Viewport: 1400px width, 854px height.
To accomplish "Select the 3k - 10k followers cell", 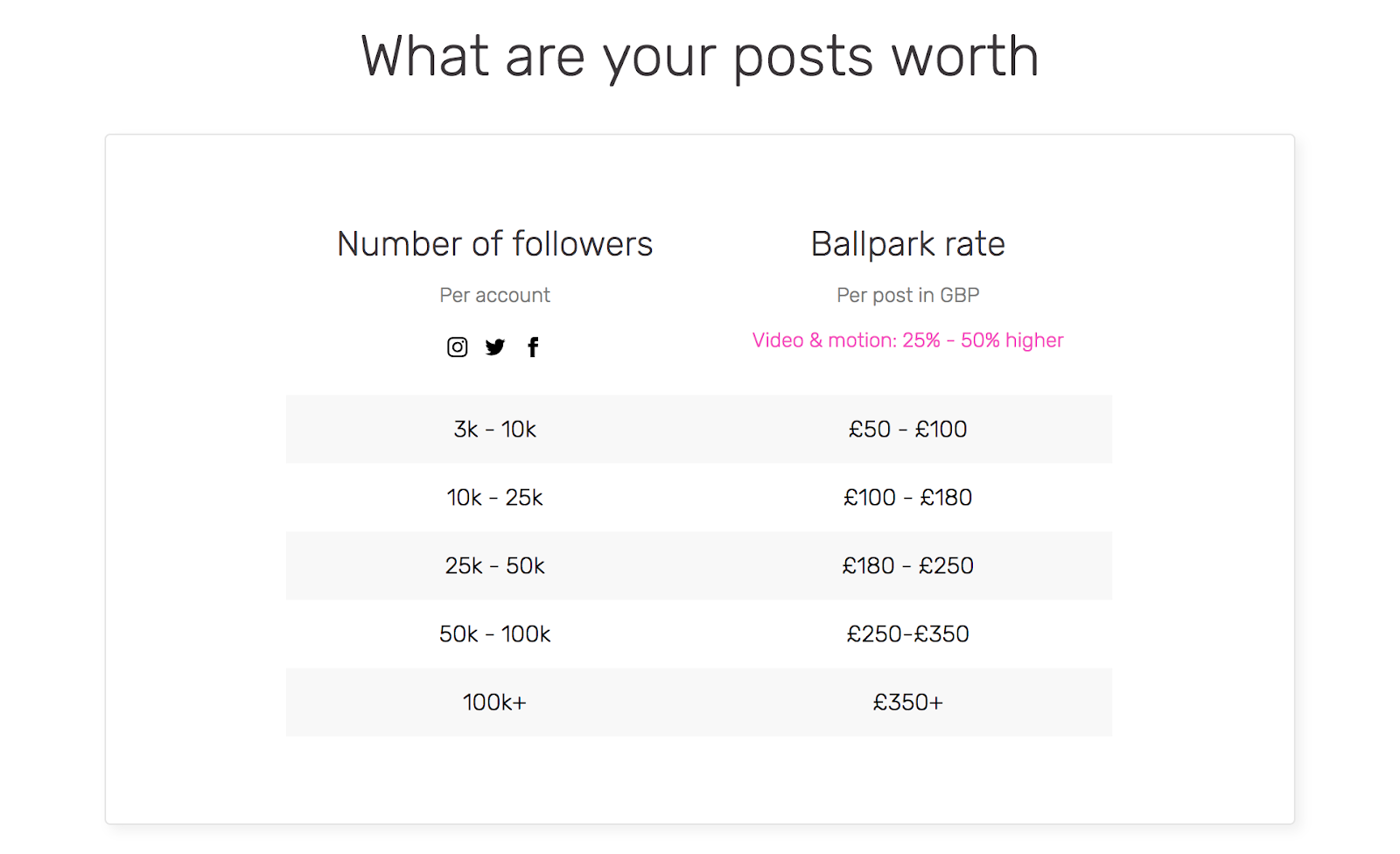I will 494,429.
